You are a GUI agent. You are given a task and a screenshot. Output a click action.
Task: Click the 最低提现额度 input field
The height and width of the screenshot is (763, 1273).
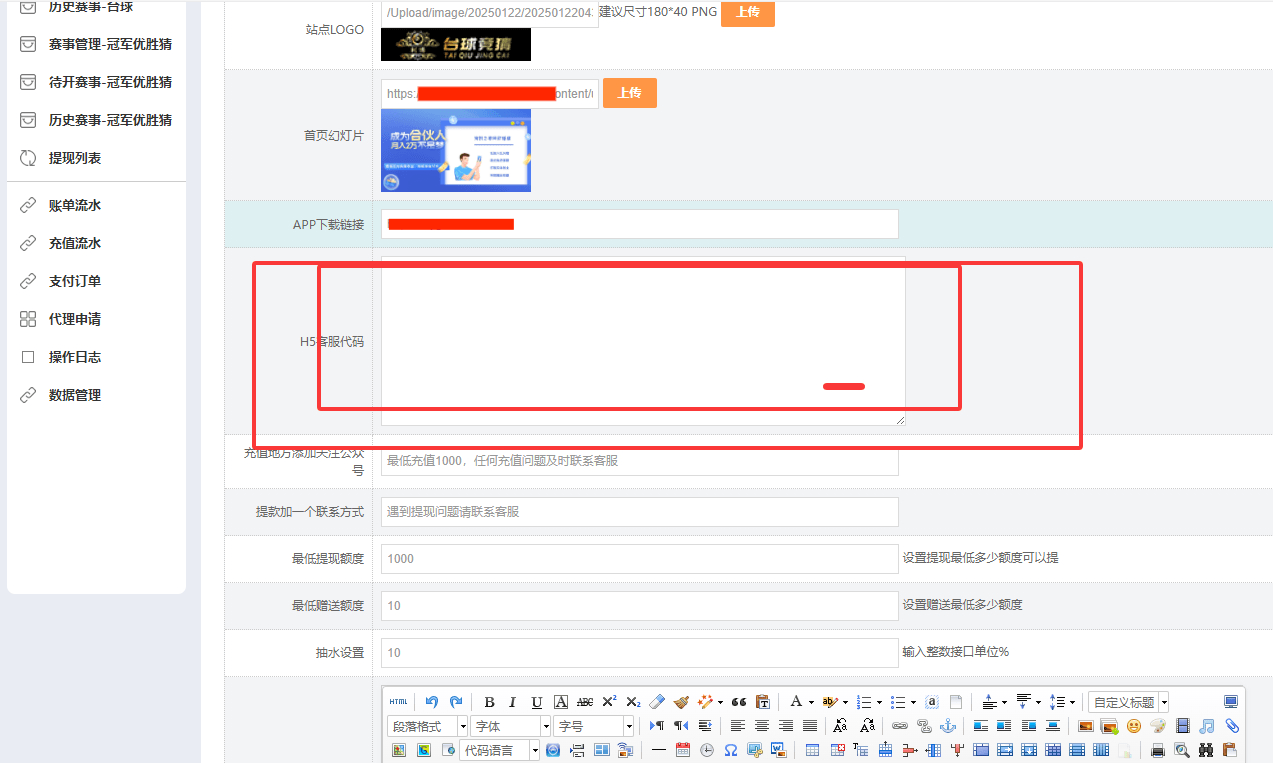click(639, 559)
